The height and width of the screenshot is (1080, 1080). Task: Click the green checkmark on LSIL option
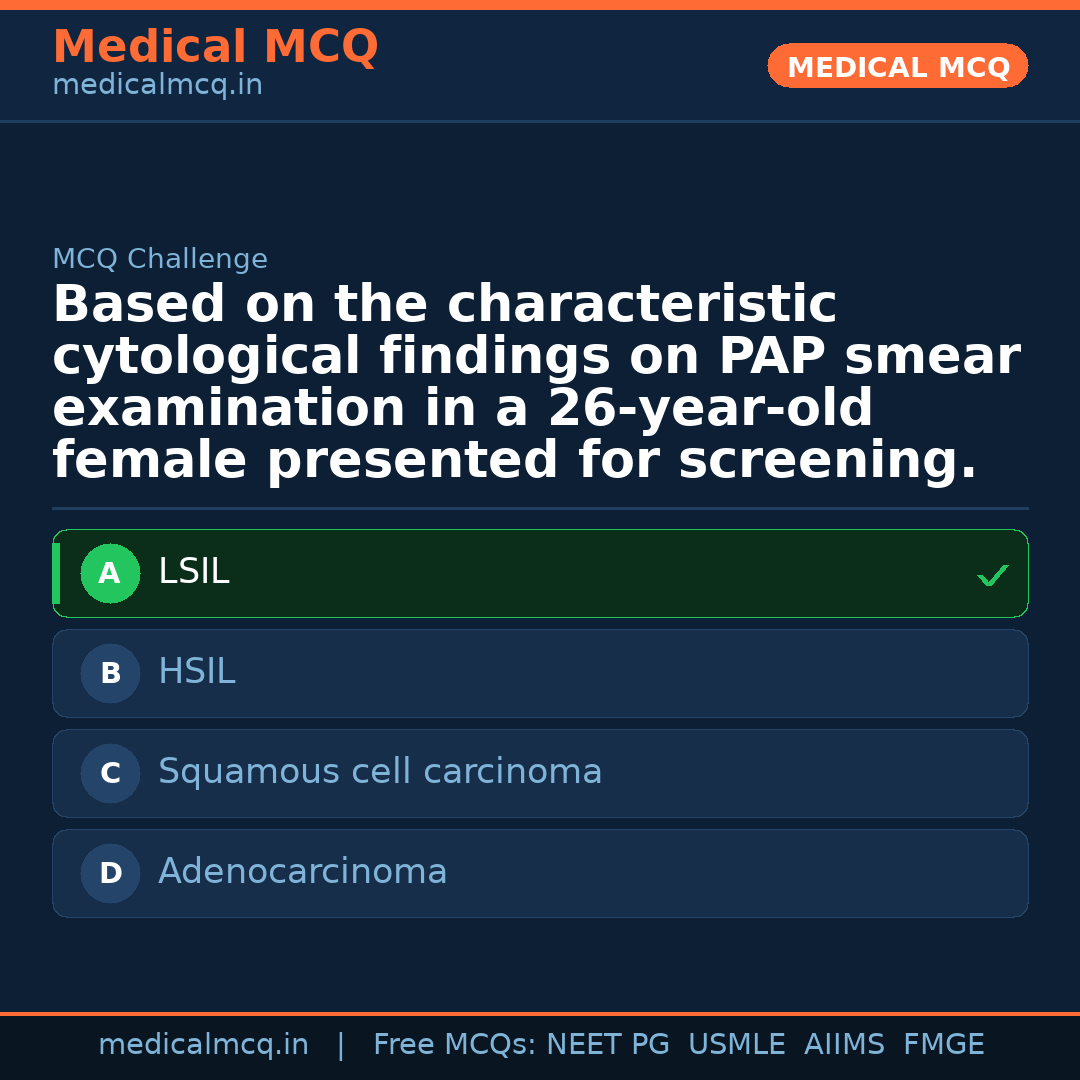click(992, 575)
